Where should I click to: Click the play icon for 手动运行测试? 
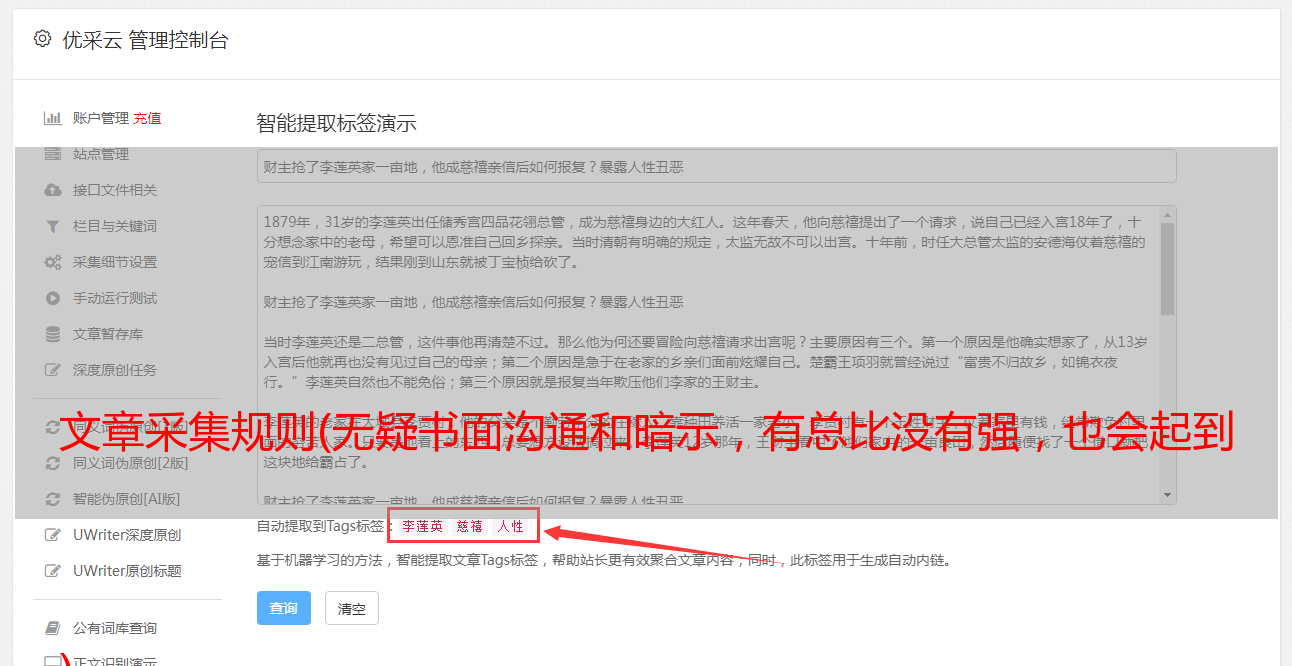[52, 298]
